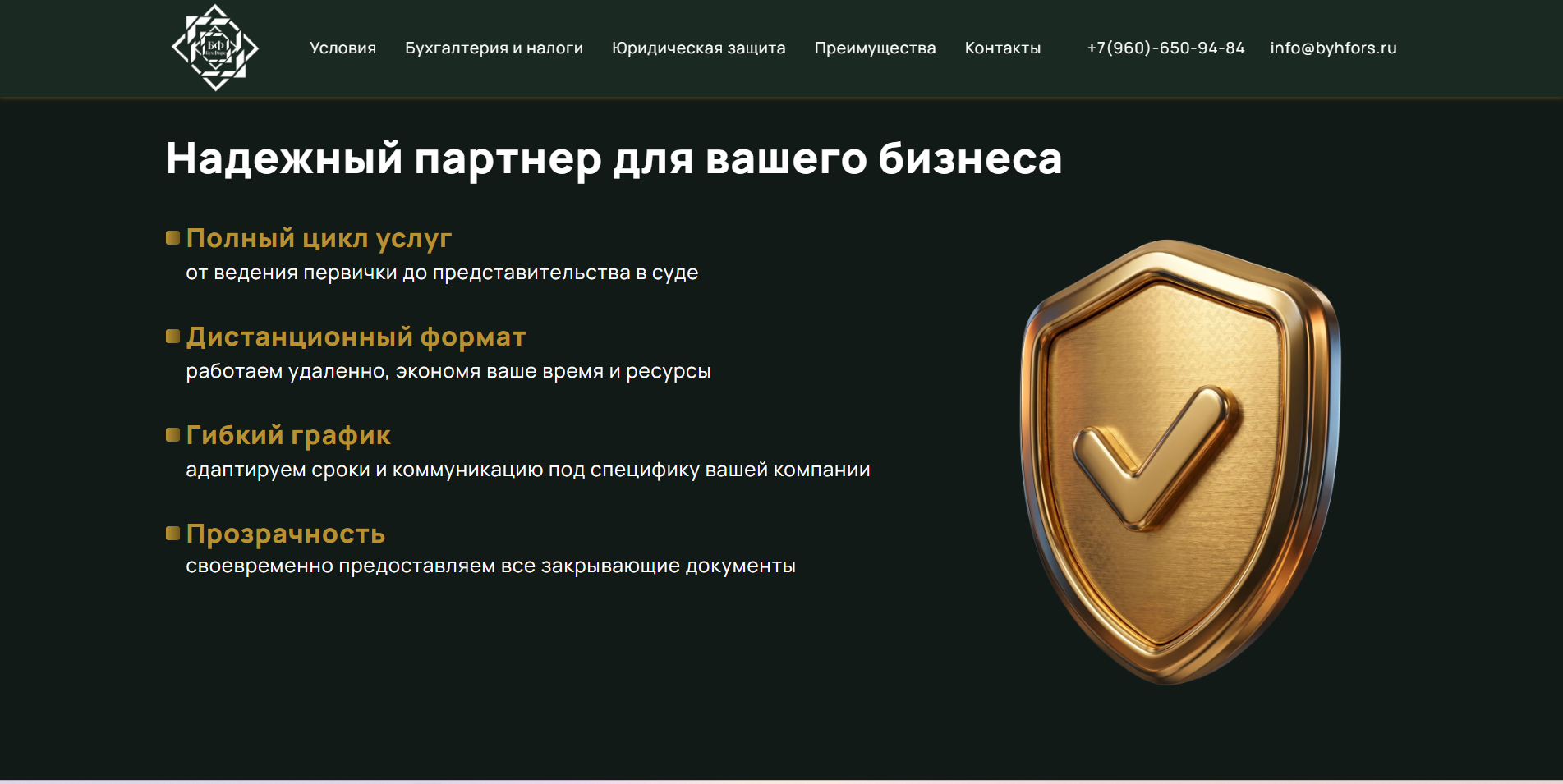The height and width of the screenshot is (784, 1563).
Task: Click text работаем удаленно, экономя ваше время
Action: point(394,371)
